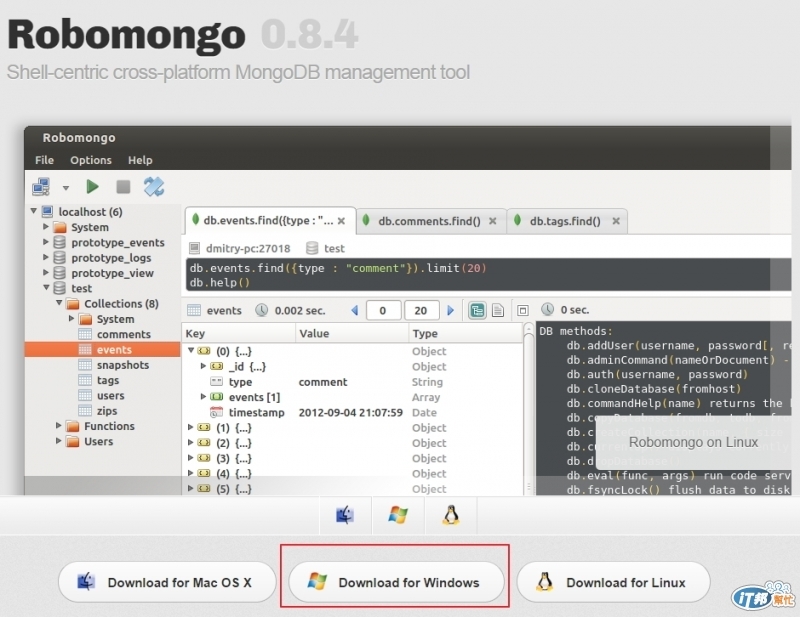Click the dmitry-pc:27018 connection label
The width and height of the screenshot is (800, 617).
[x=248, y=249]
